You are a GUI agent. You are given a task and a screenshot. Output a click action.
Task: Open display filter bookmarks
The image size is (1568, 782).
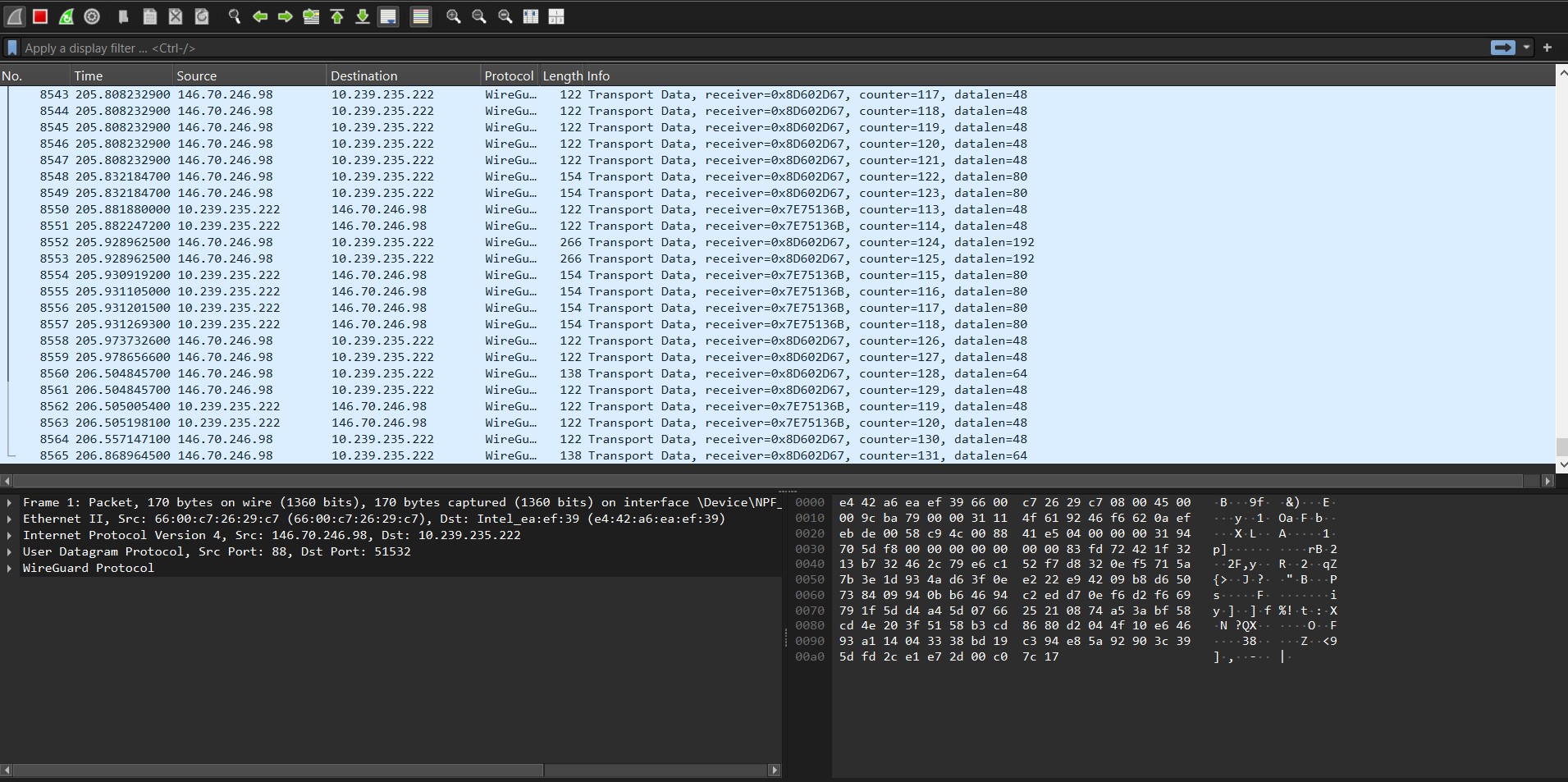[x=12, y=48]
